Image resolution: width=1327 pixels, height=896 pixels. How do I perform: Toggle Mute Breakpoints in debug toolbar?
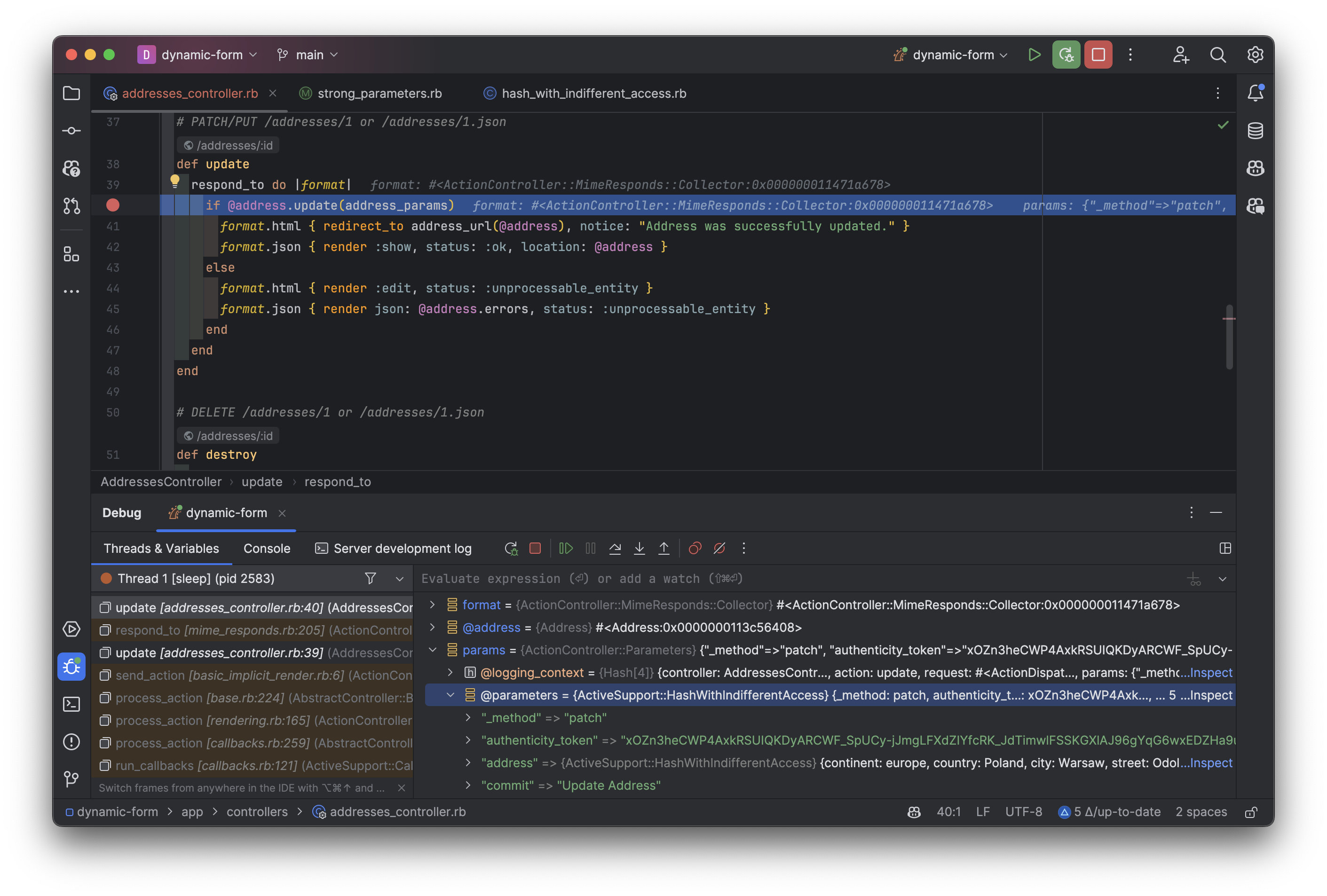pyautogui.click(x=719, y=549)
